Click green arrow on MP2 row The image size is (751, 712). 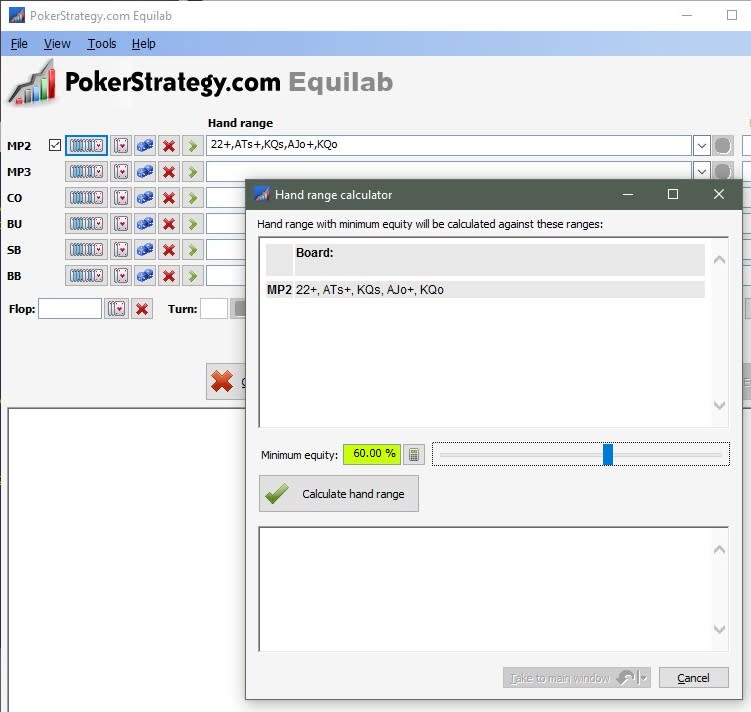[x=193, y=146]
